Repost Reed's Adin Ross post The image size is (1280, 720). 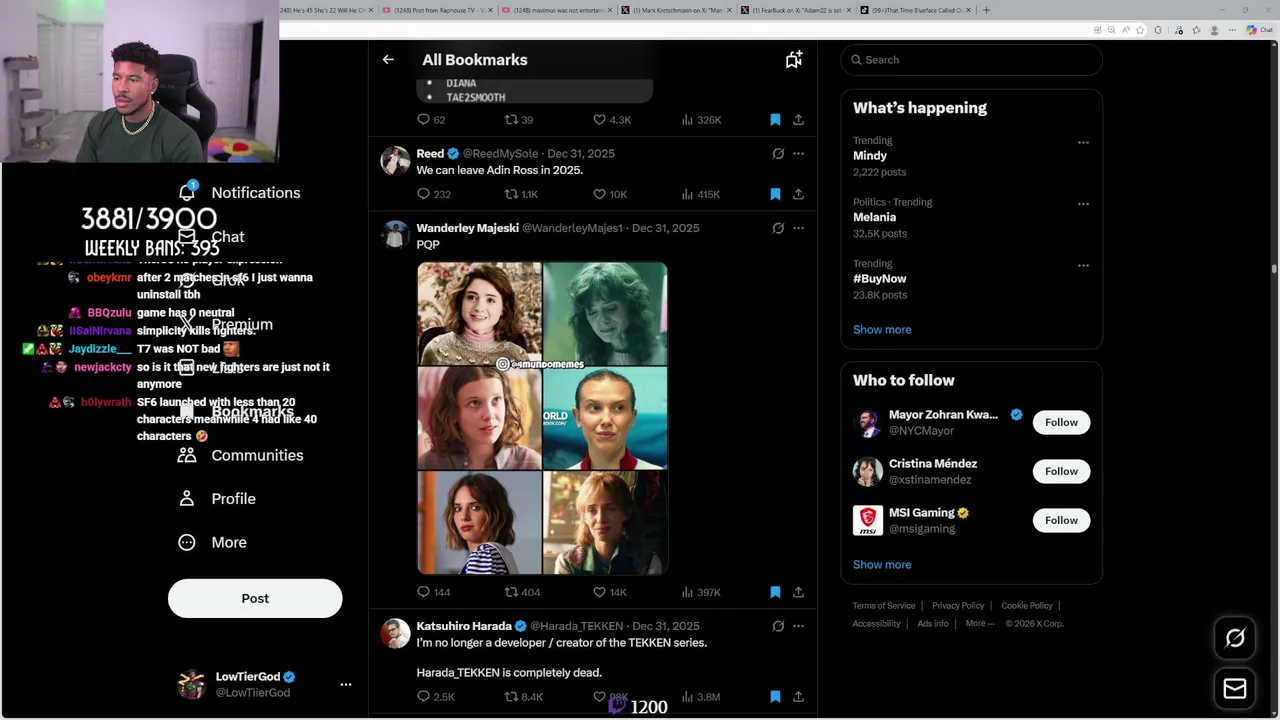[511, 194]
